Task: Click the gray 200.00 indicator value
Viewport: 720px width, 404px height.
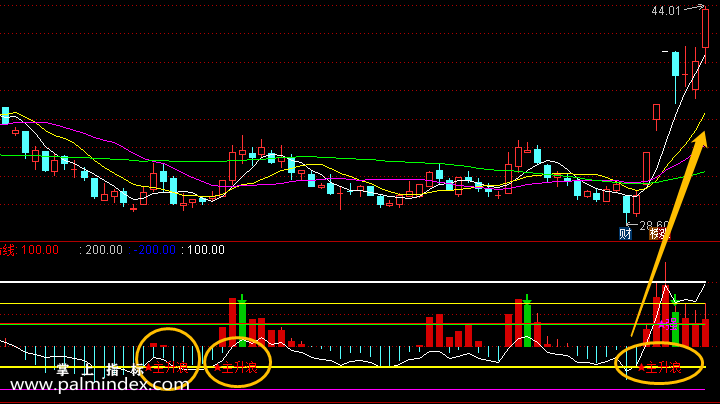Action: 104,250
